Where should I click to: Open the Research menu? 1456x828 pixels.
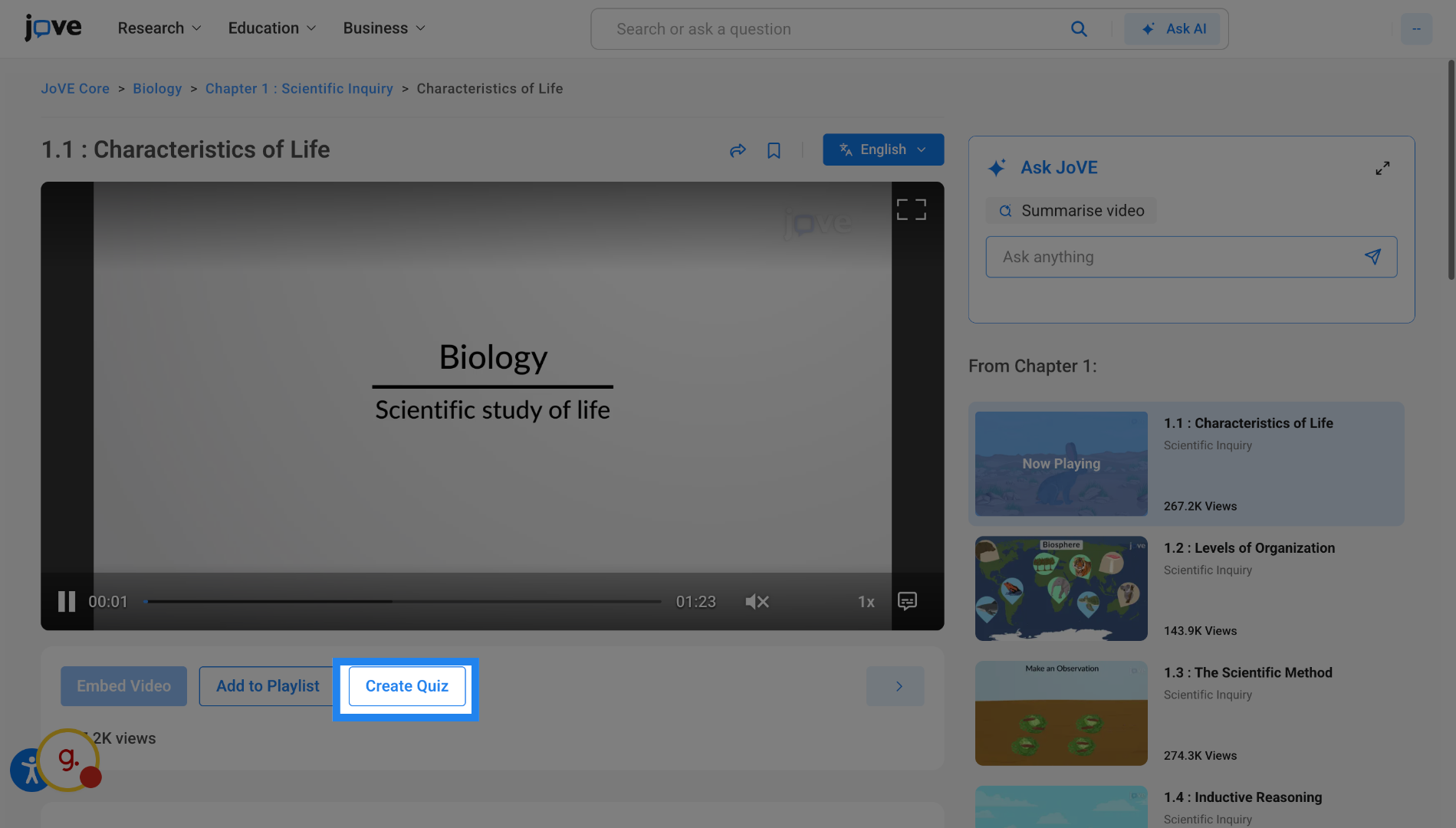[x=159, y=28]
